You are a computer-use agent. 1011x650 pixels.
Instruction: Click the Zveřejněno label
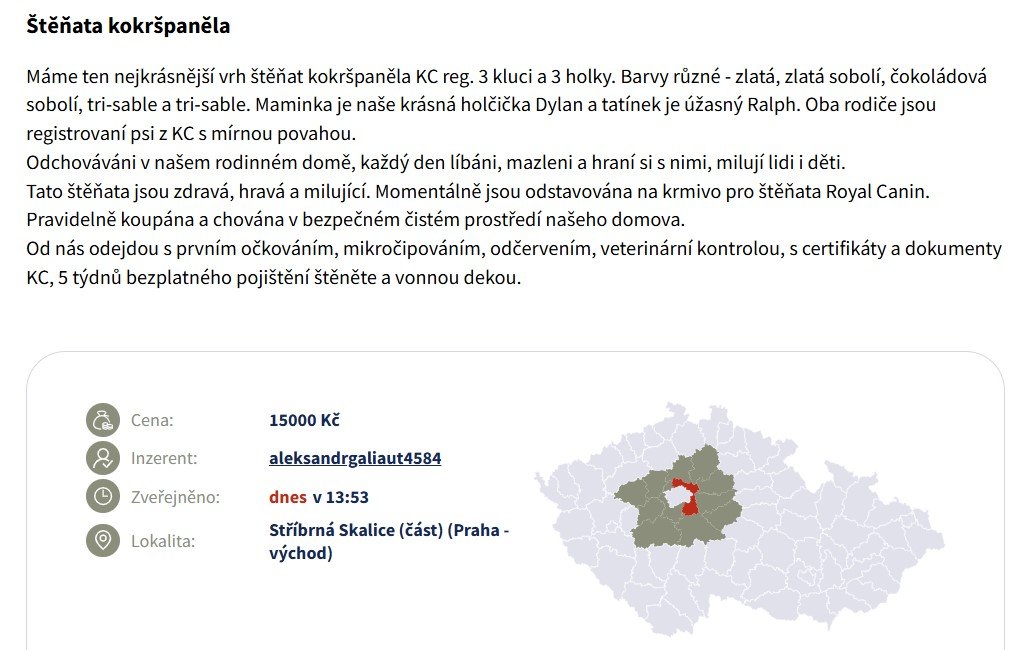175,496
